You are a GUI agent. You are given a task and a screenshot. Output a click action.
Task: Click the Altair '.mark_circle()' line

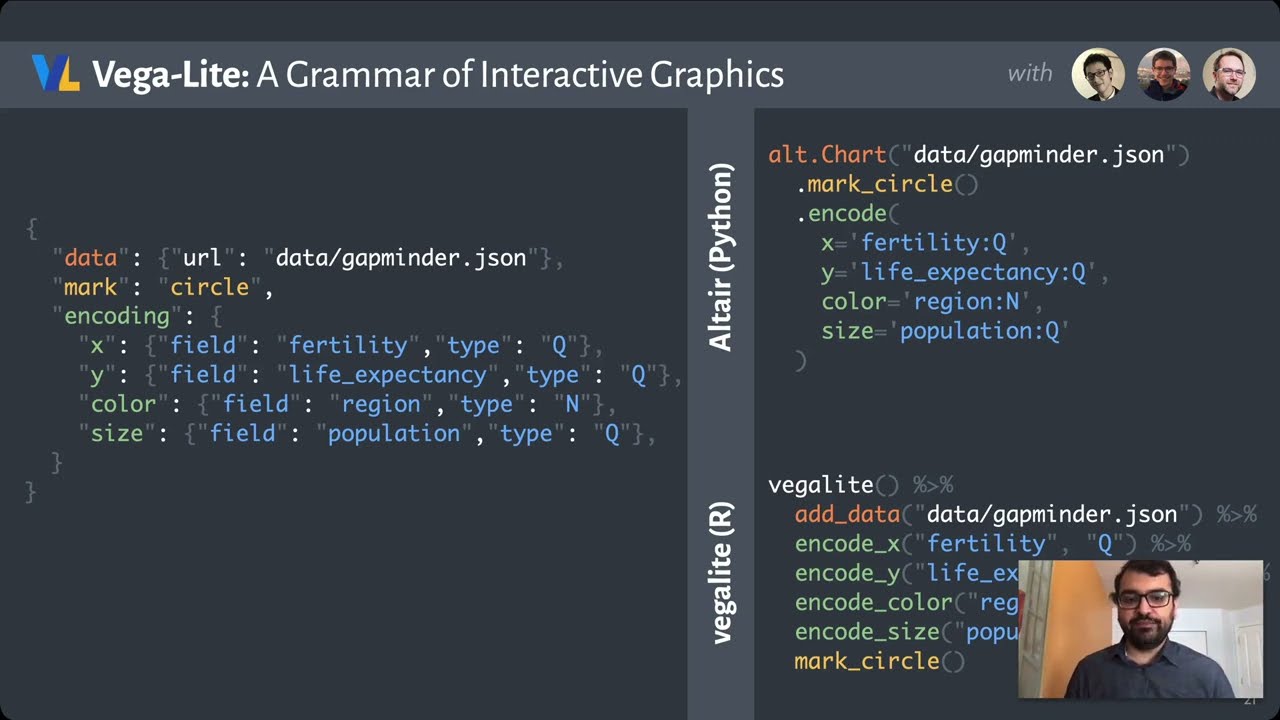coord(887,184)
